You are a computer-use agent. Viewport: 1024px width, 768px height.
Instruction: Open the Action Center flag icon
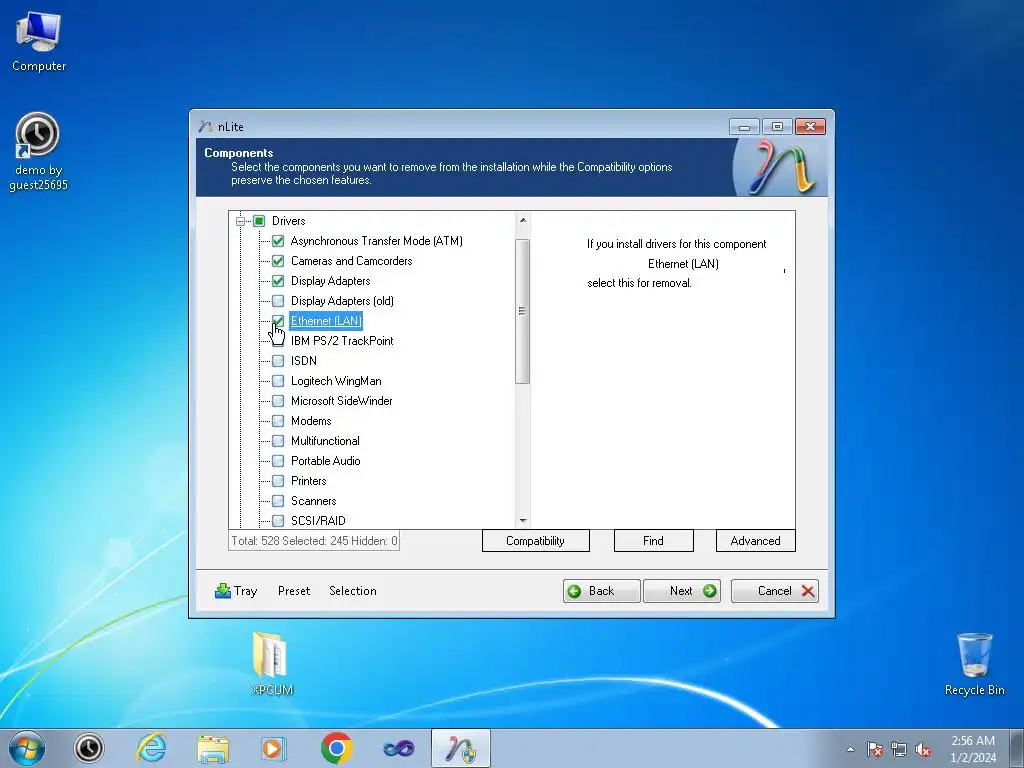pyautogui.click(x=875, y=749)
